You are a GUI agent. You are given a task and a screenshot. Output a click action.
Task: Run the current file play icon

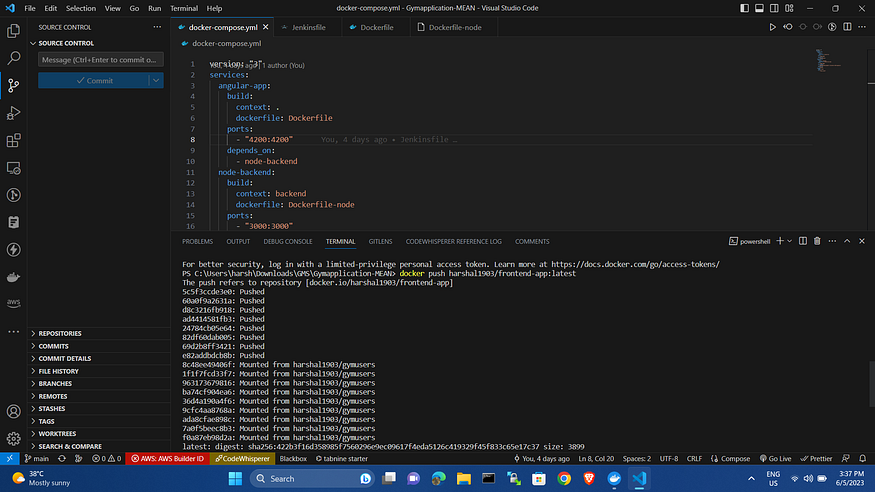(772, 27)
